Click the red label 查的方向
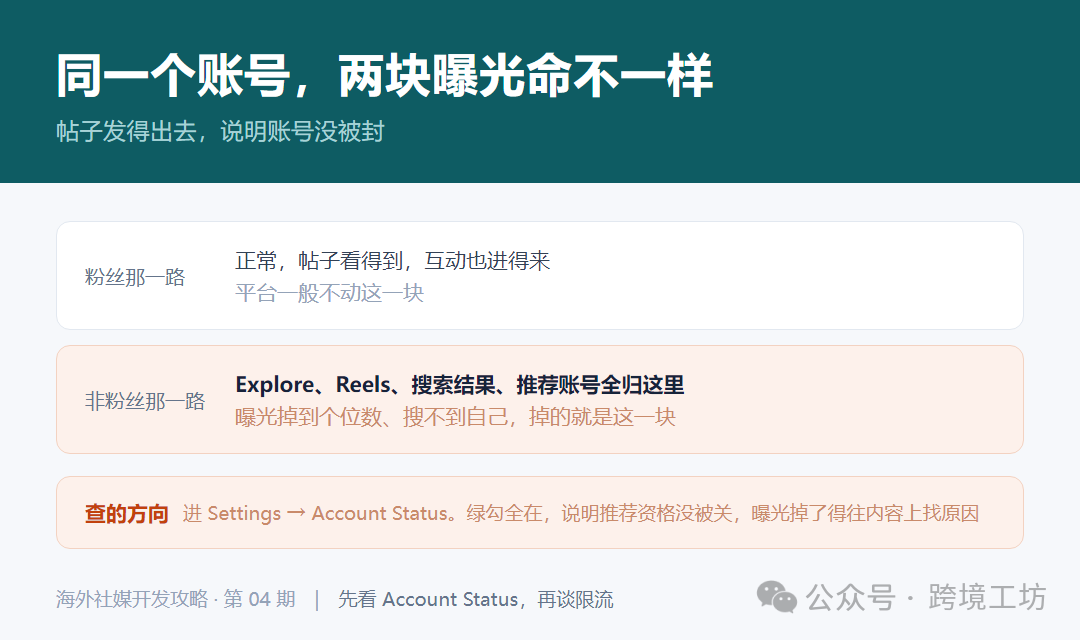 (x=127, y=513)
